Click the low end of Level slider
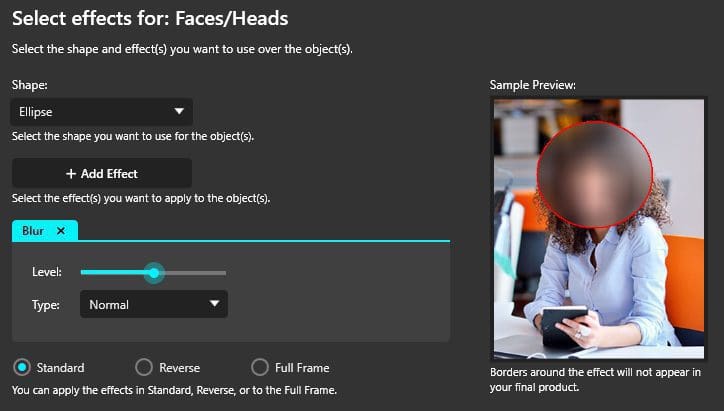Screen dimensions: 724x411 click(84, 273)
